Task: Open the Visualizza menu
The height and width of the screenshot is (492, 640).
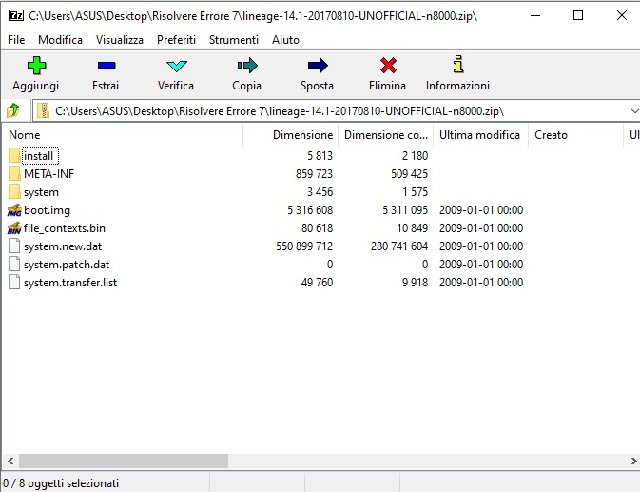Action: click(x=120, y=40)
